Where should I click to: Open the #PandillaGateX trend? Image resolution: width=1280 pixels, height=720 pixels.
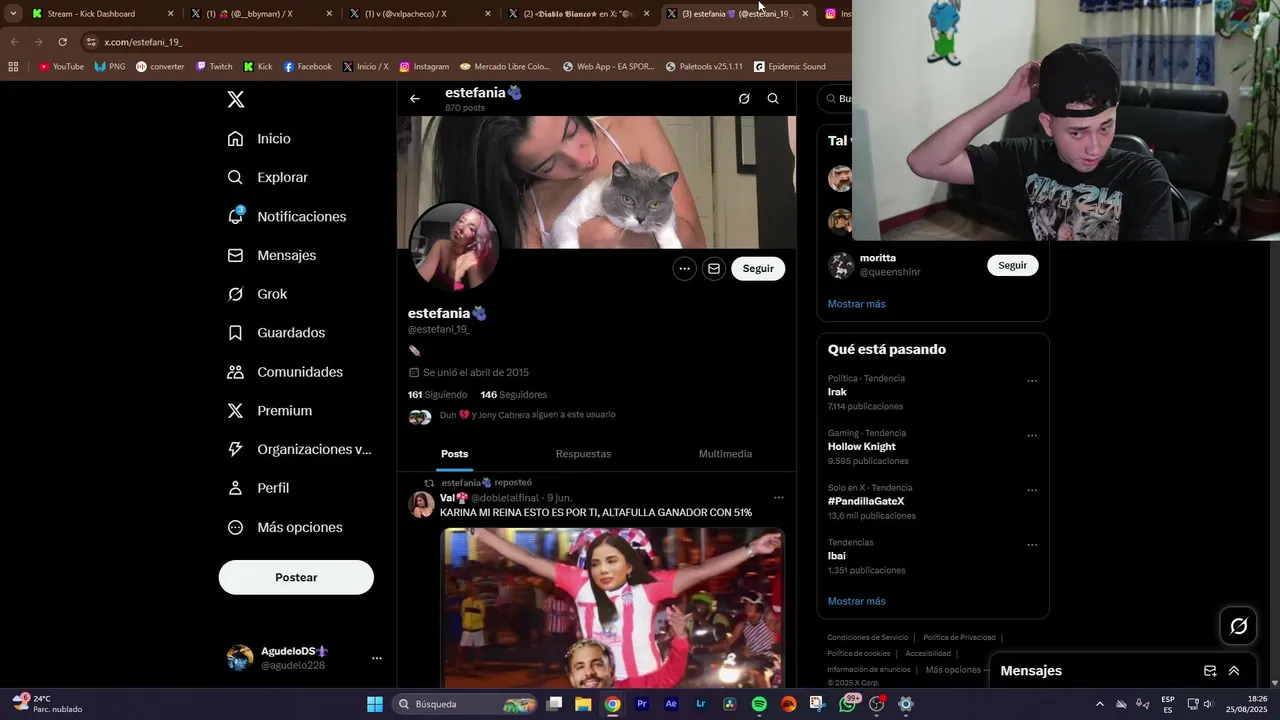pyautogui.click(x=866, y=501)
